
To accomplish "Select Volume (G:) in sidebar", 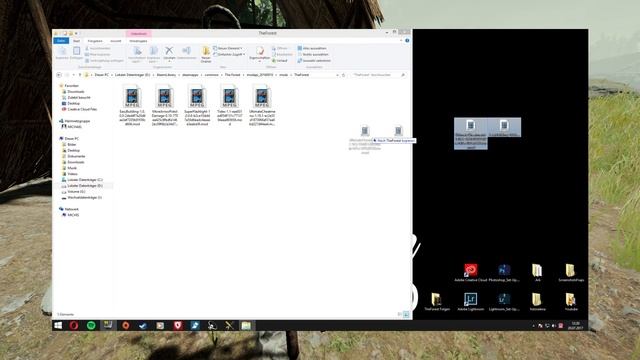I will [x=73, y=191].
